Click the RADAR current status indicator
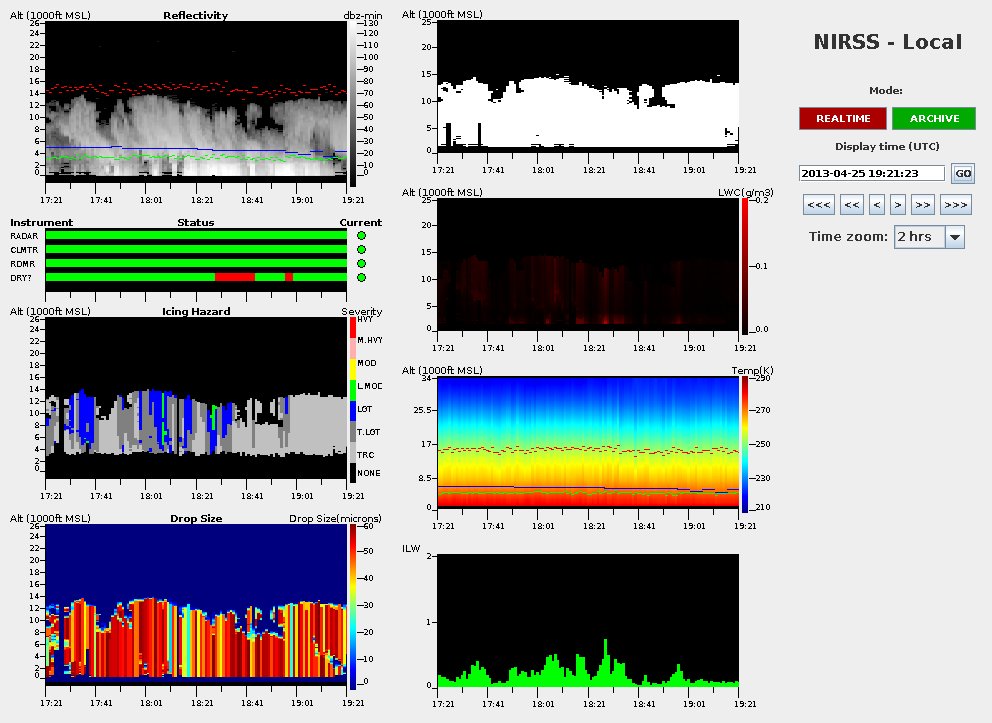This screenshot has height=723, width=992. tap(361, 236)
